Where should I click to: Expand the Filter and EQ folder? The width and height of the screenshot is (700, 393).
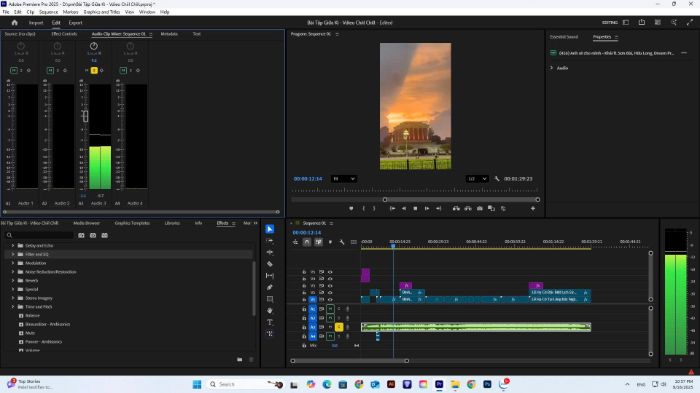point(12,254)
